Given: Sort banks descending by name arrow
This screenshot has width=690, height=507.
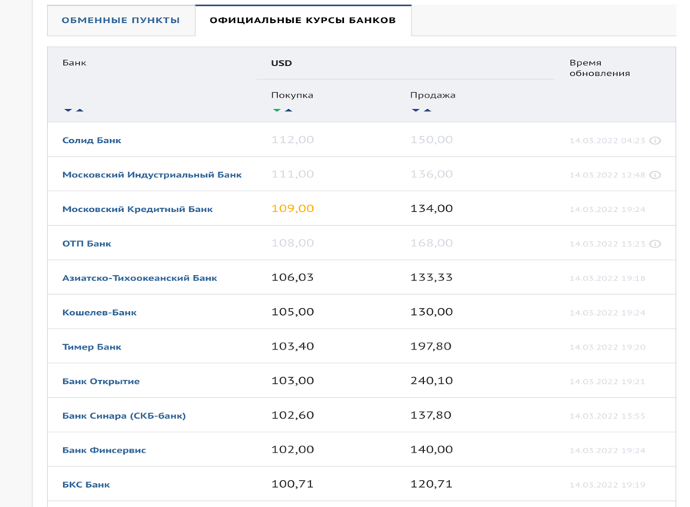Looking at the screenshot, I should pos(68,111).
